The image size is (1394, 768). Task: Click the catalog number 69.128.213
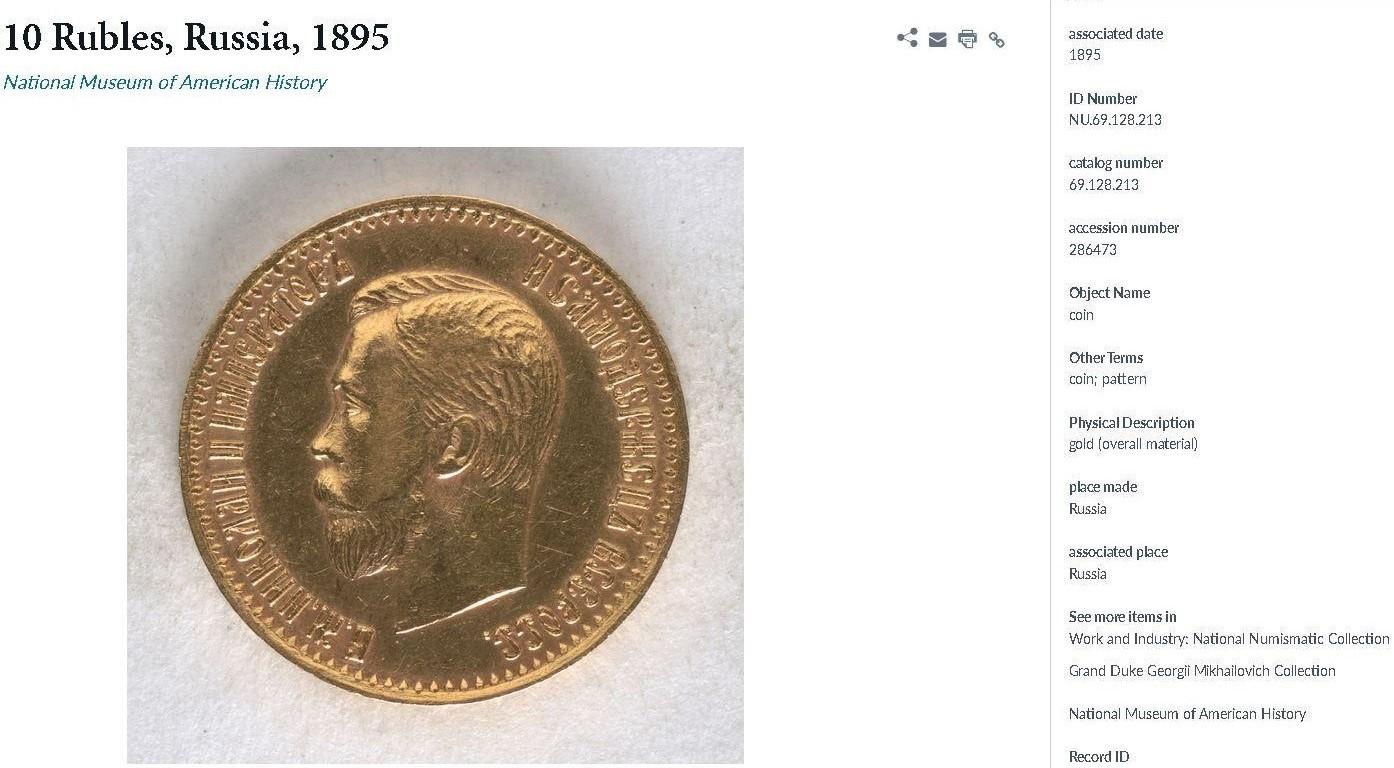[x=1104, y=185]
